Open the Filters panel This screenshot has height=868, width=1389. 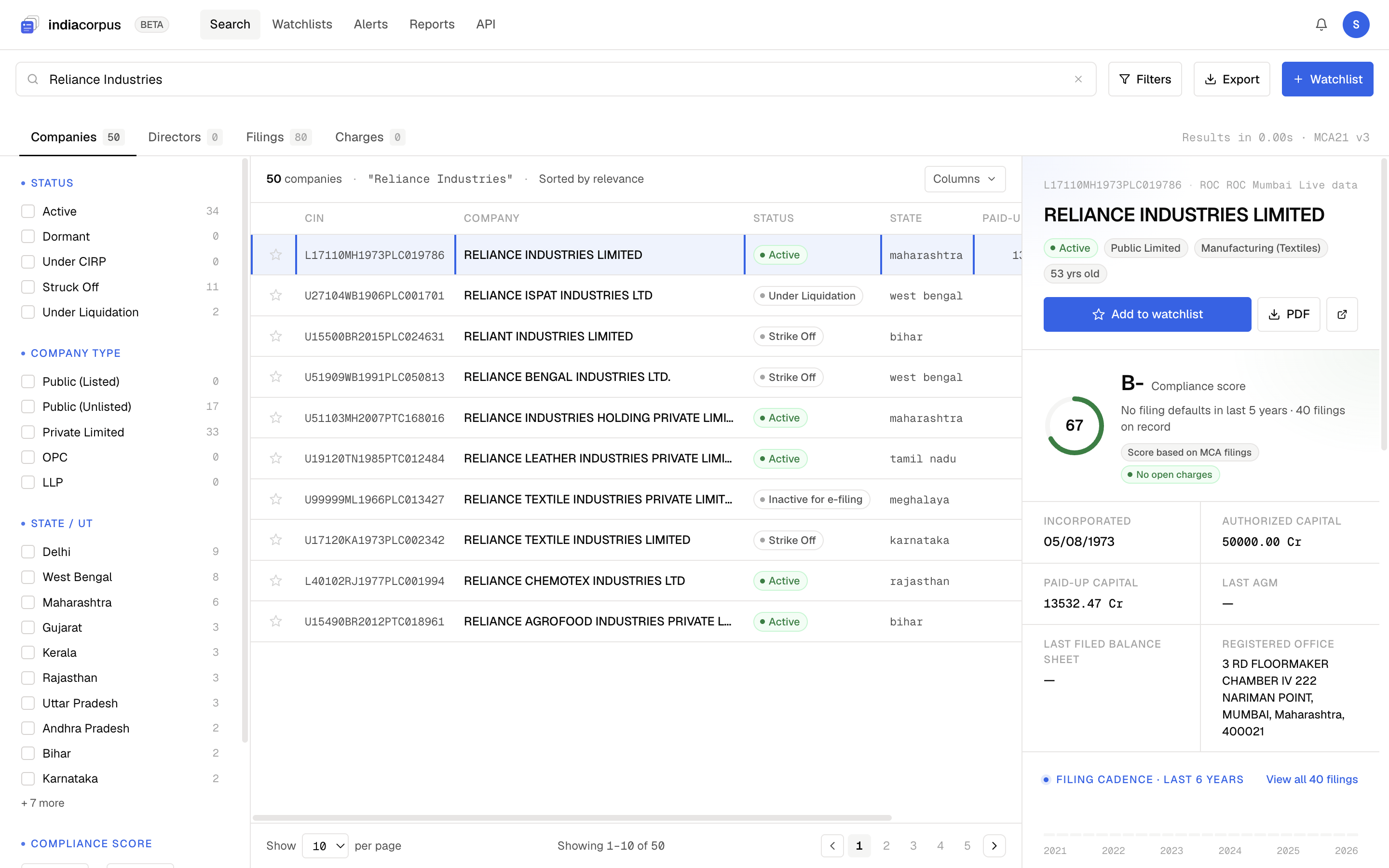coord(1144,79)
